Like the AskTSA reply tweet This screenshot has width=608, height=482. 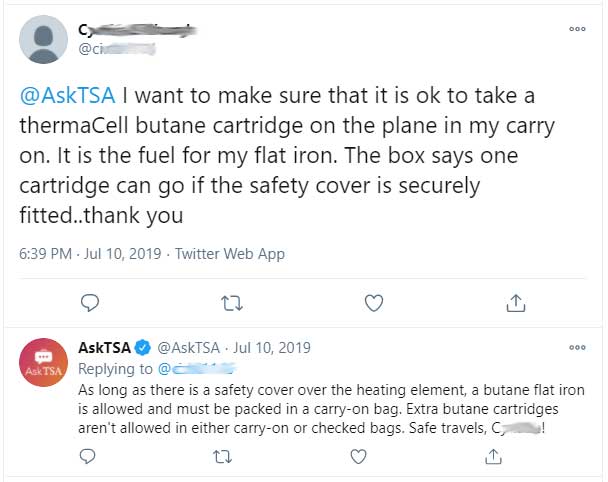pos(358,456)
